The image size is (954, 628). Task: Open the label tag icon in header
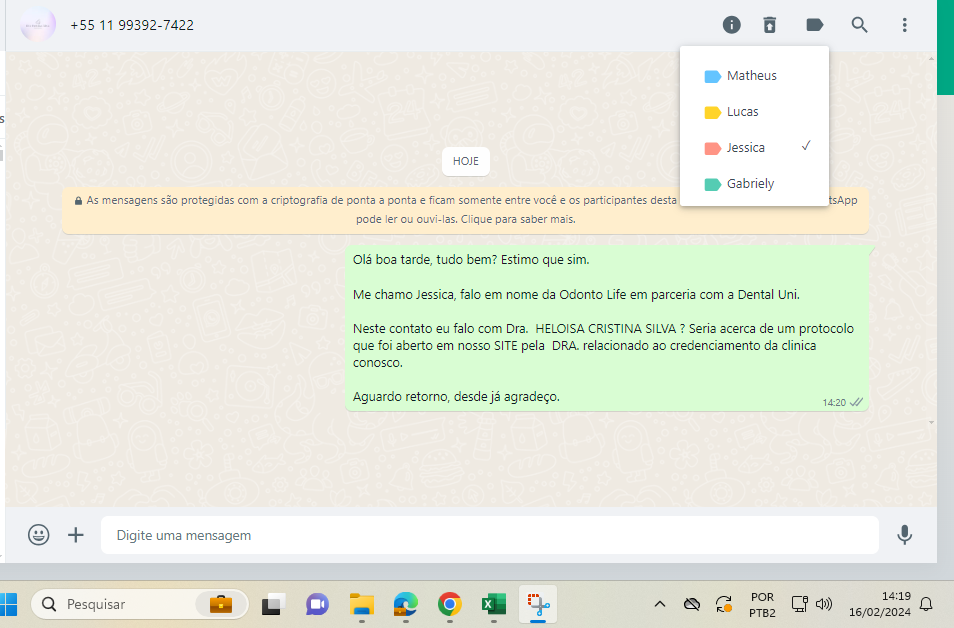pos(815,25)
